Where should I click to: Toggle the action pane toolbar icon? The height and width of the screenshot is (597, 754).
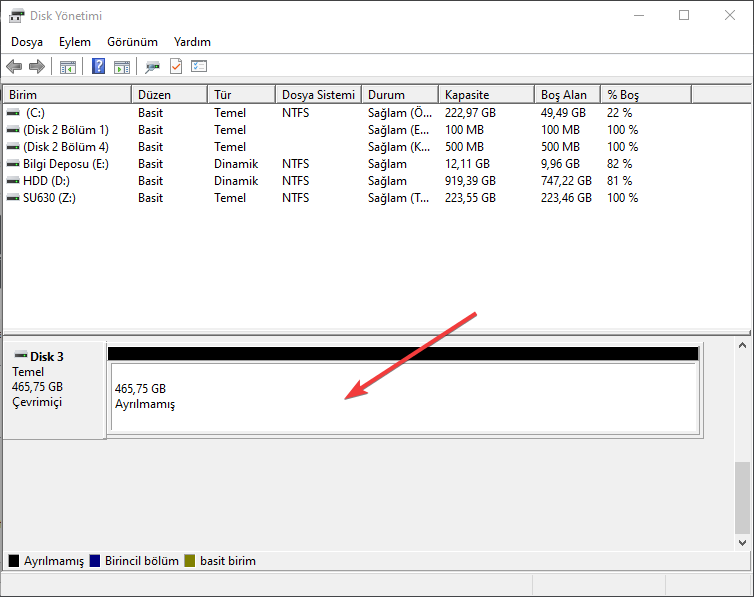(122, 67)
